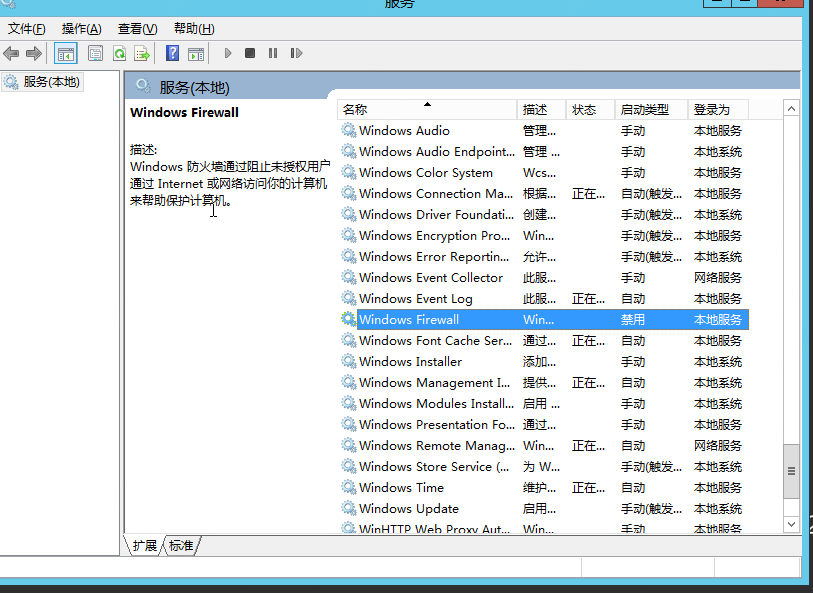813x593 pixels.
Task: Click the vertical scrollbar thumb
Action: [791, 471]
